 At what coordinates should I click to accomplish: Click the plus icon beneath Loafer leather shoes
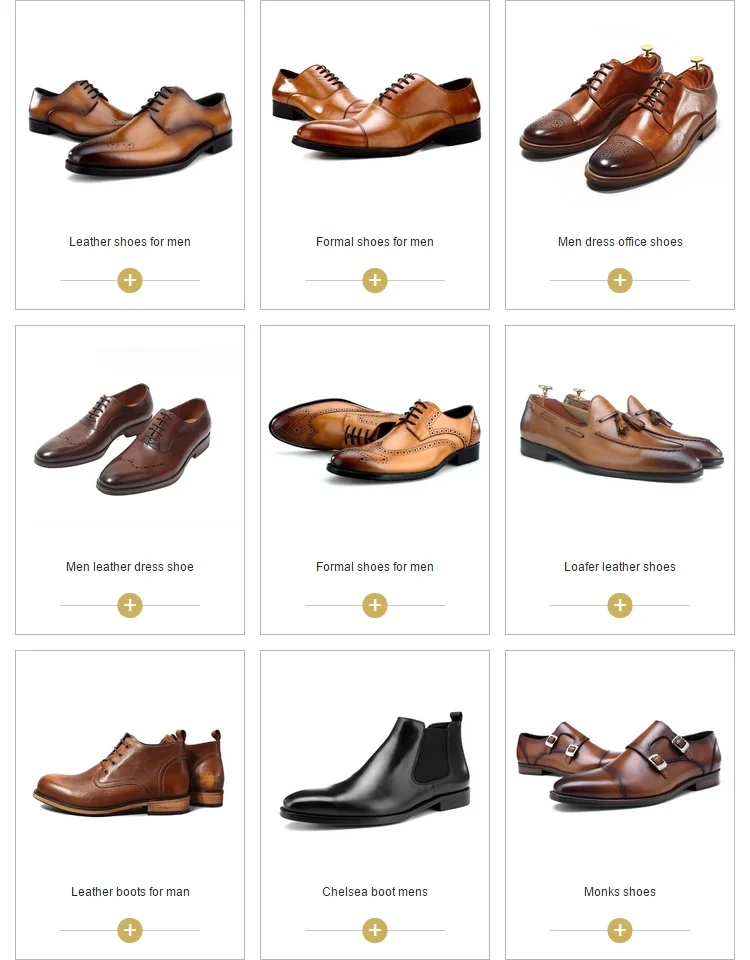pyautogui.click(x=620, y=605)
